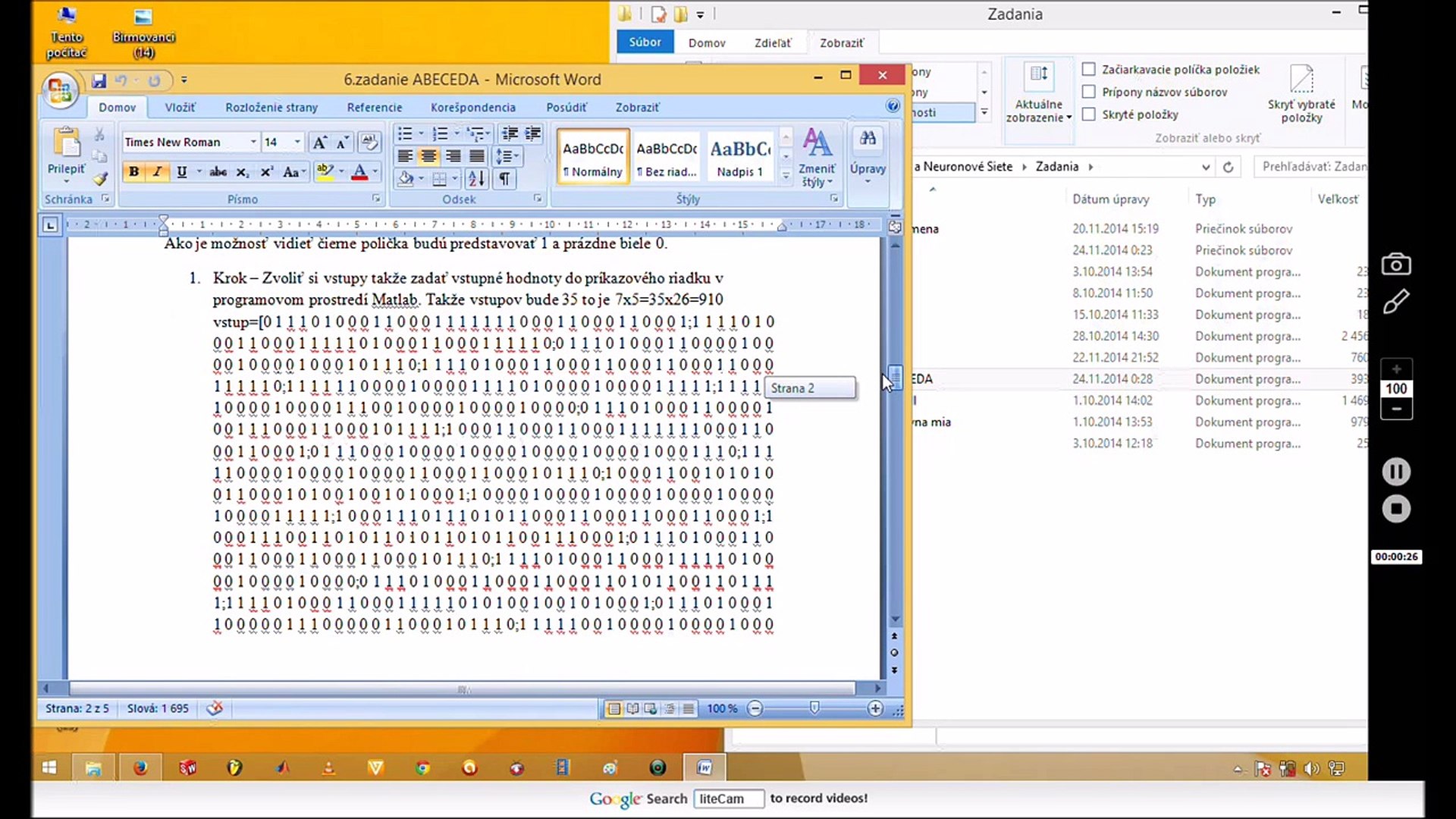Click the italic formatting icon
1456x819 pixels.
(x=157, y=172)
